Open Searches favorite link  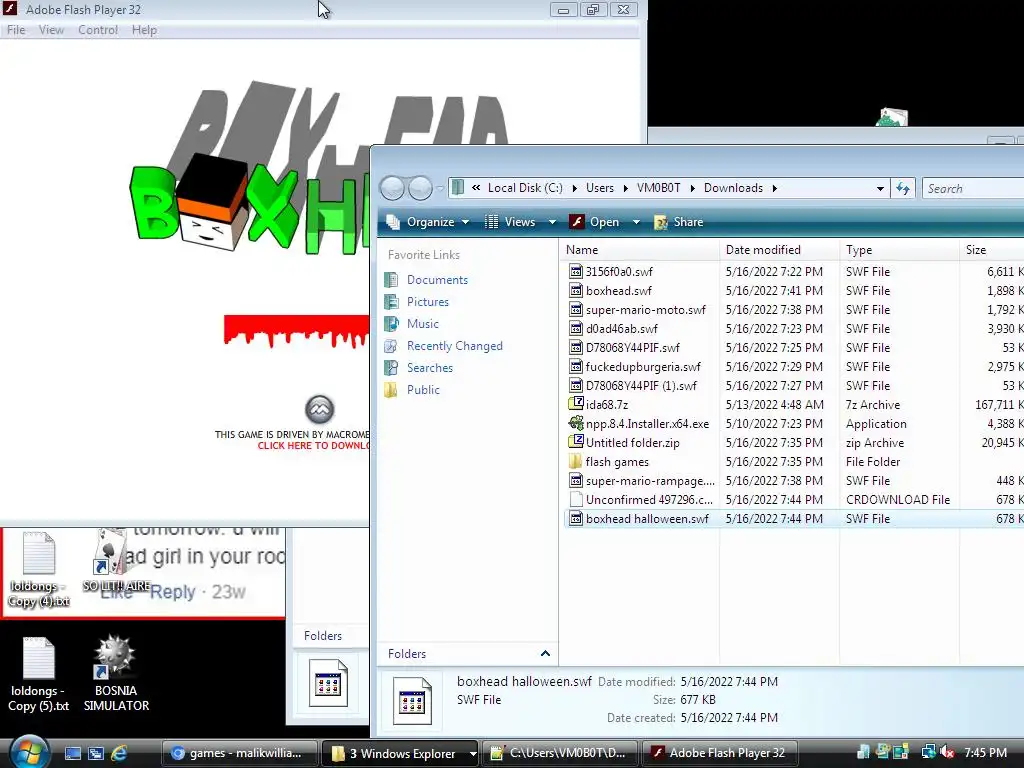click(430, 368)
